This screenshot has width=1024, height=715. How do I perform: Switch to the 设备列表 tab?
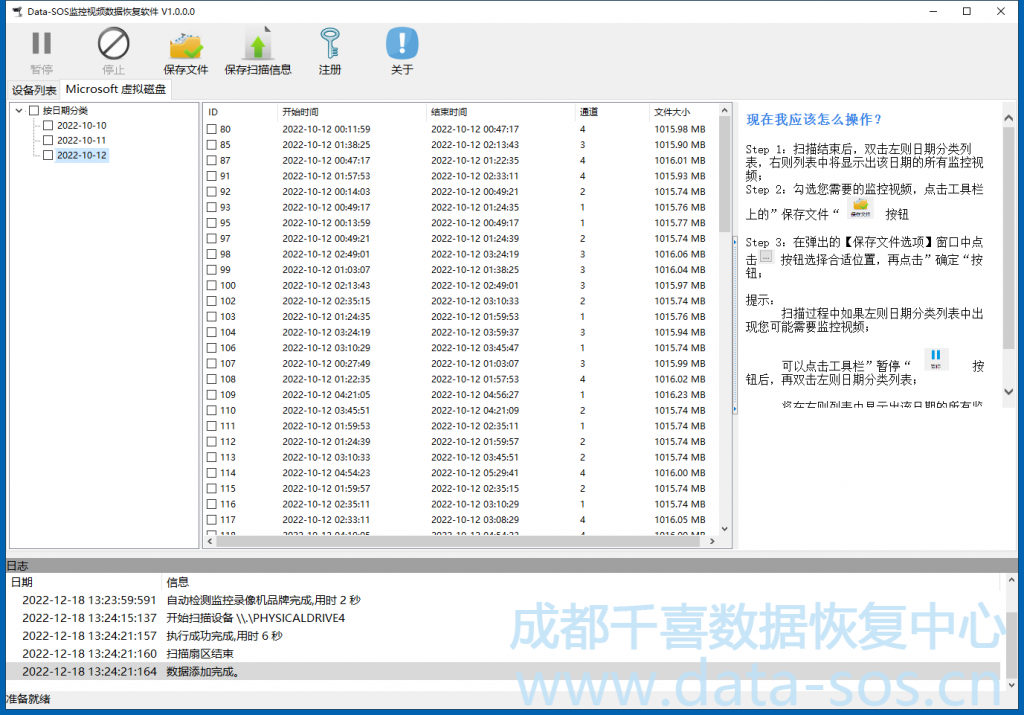(34, 90)
